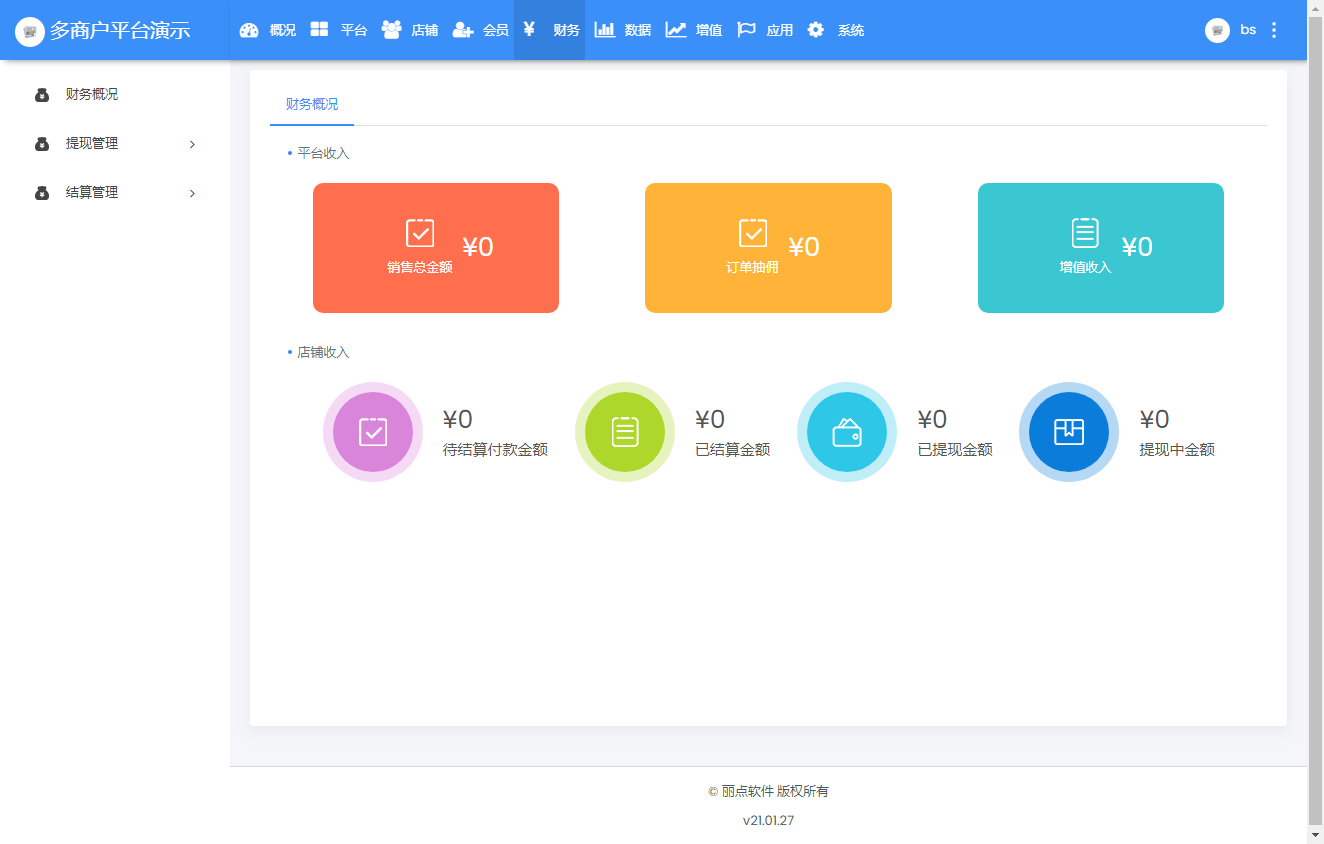Click the 店铺 people group icon
The width and height of the screenshot is (1324, 844).
point(391,29)
